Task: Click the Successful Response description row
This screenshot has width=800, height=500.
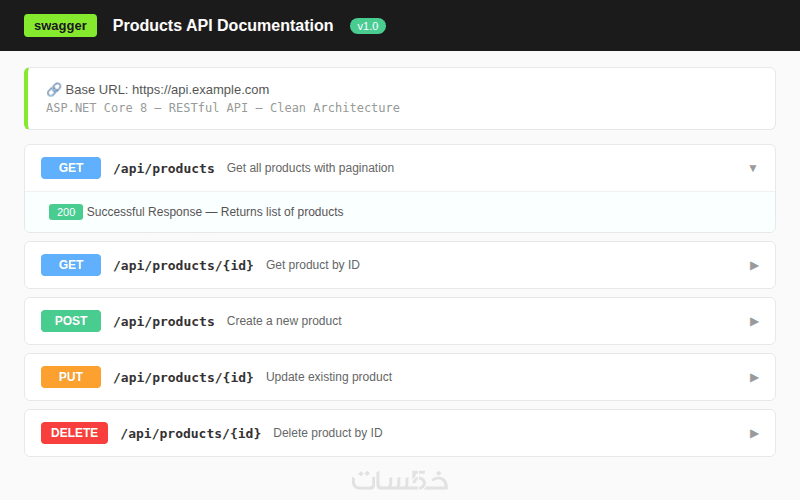Action: pyautogui.click(x=215, y=212)
